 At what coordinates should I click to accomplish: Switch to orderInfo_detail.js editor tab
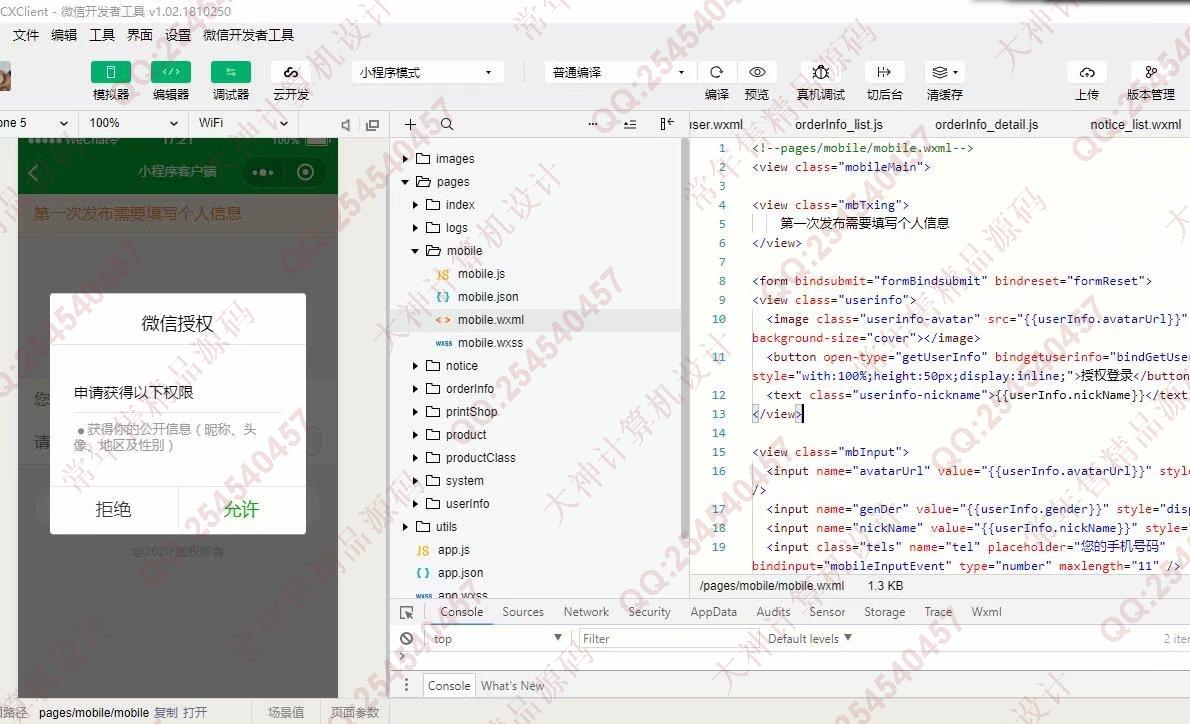click(987, 124)
